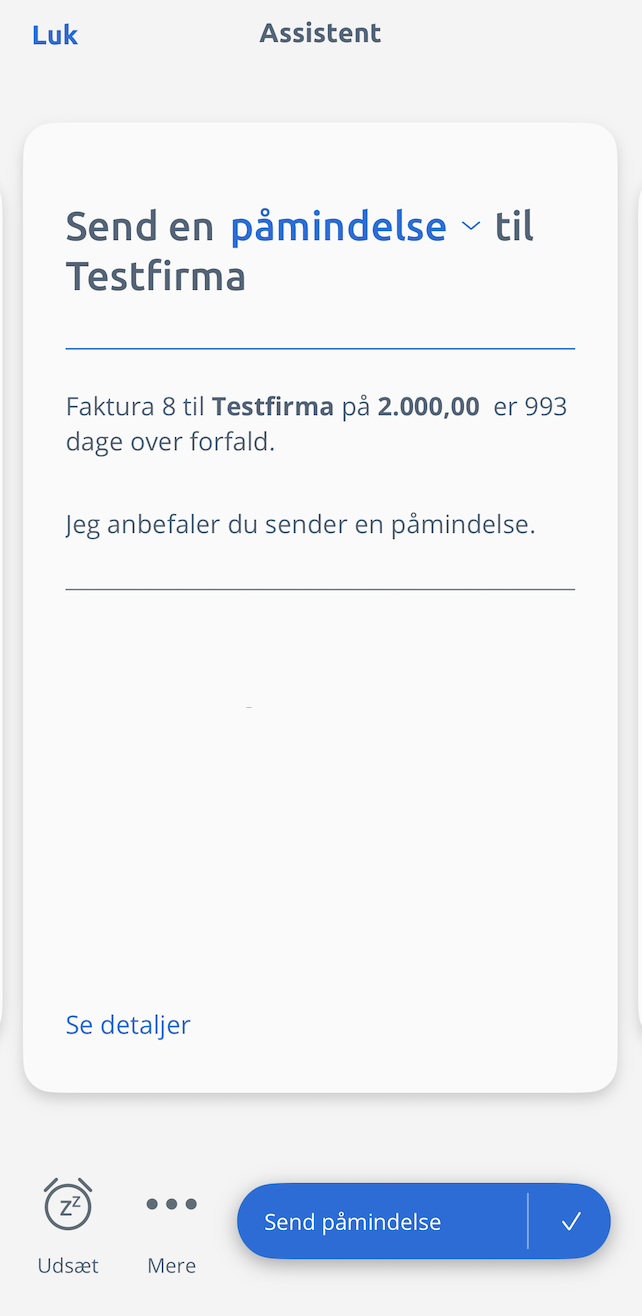Tap the Luk link to close assistant
The width and height of the screenshot is (642, 1316).
click(55, 35)
